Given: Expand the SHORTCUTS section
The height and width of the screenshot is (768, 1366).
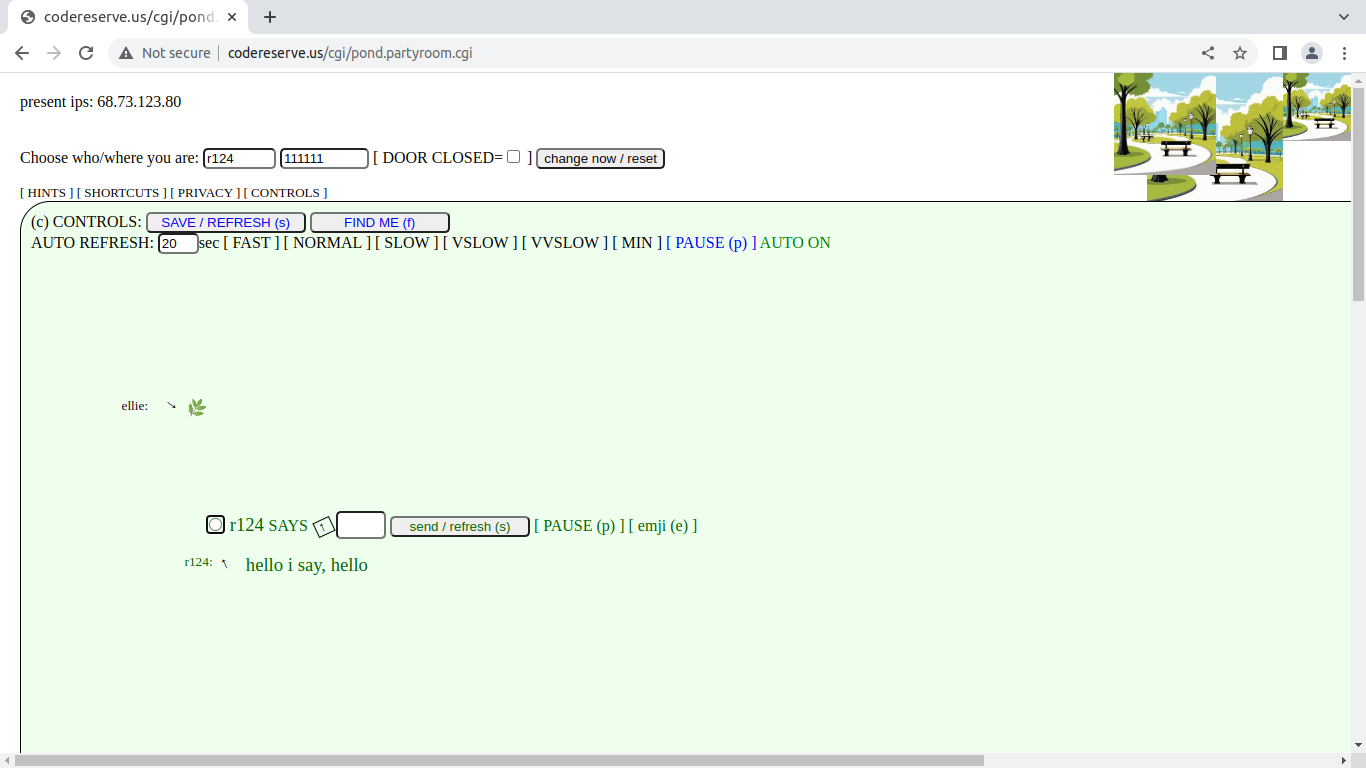Looking at the screenshot, I should (122, 193).
